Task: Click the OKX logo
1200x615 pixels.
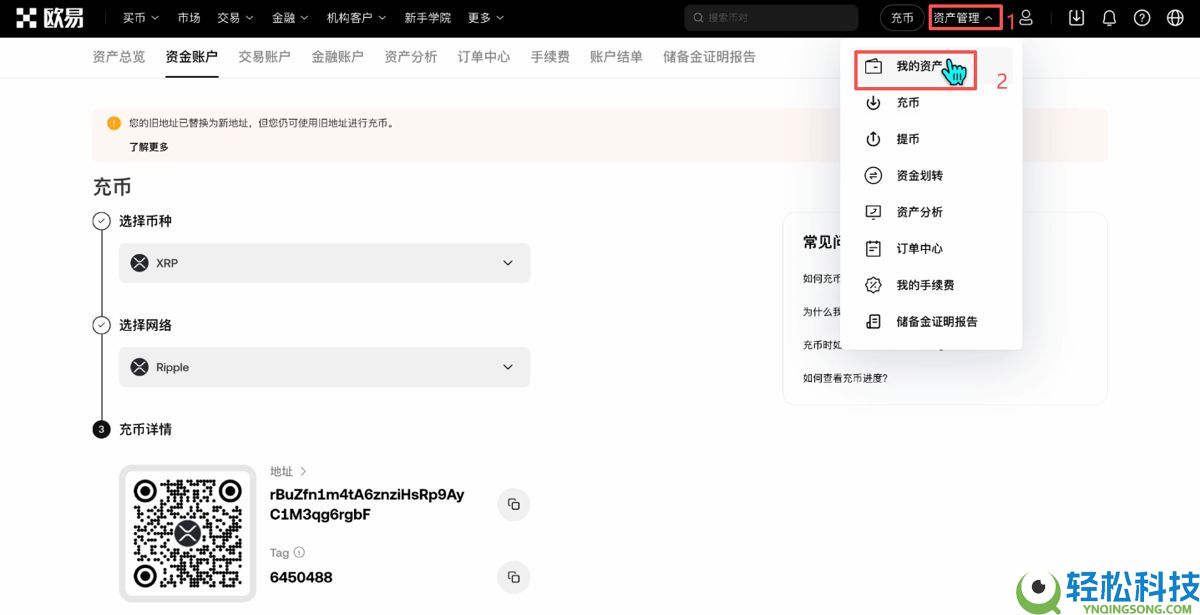Action: coord(47,17)
